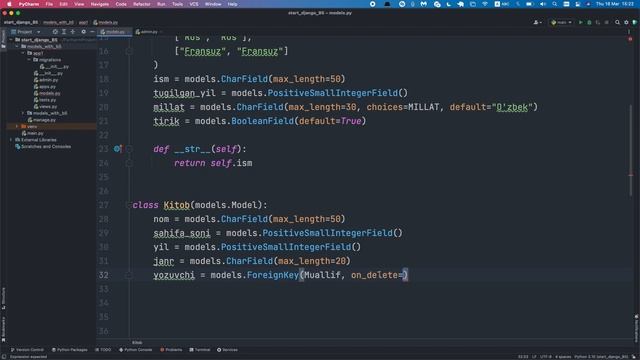This screenshot has height=360, width=640.
Task: Click the Python interpreter status bar entry
Action: coord(601,357)
